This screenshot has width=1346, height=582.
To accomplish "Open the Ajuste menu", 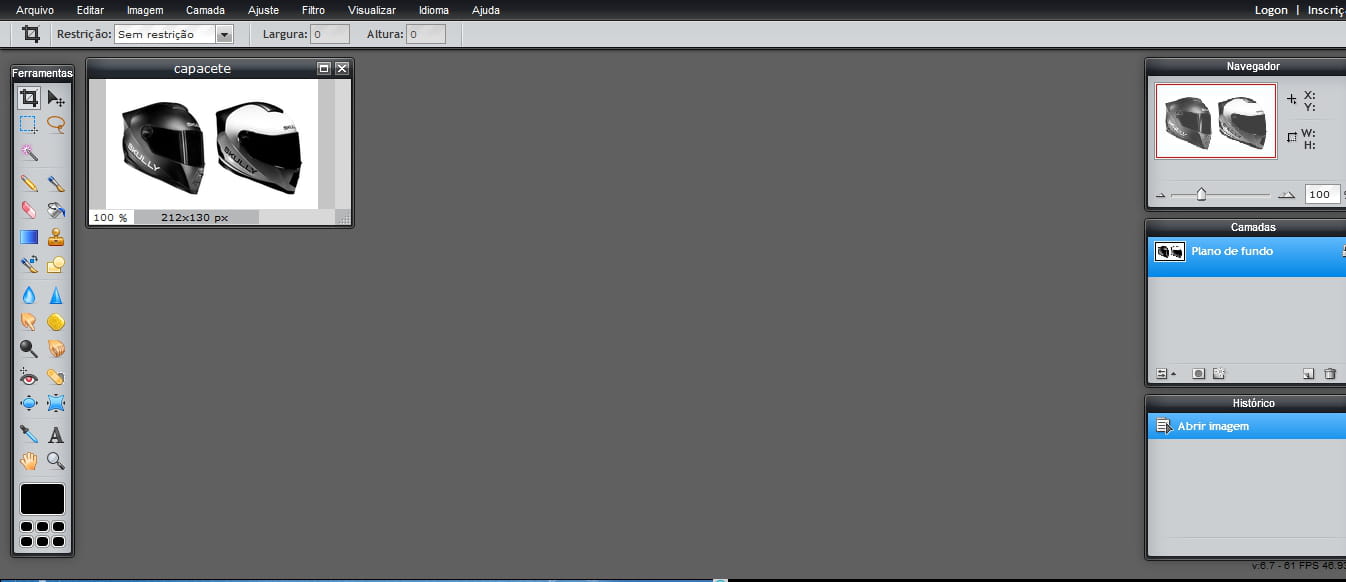I will [263, 10].
